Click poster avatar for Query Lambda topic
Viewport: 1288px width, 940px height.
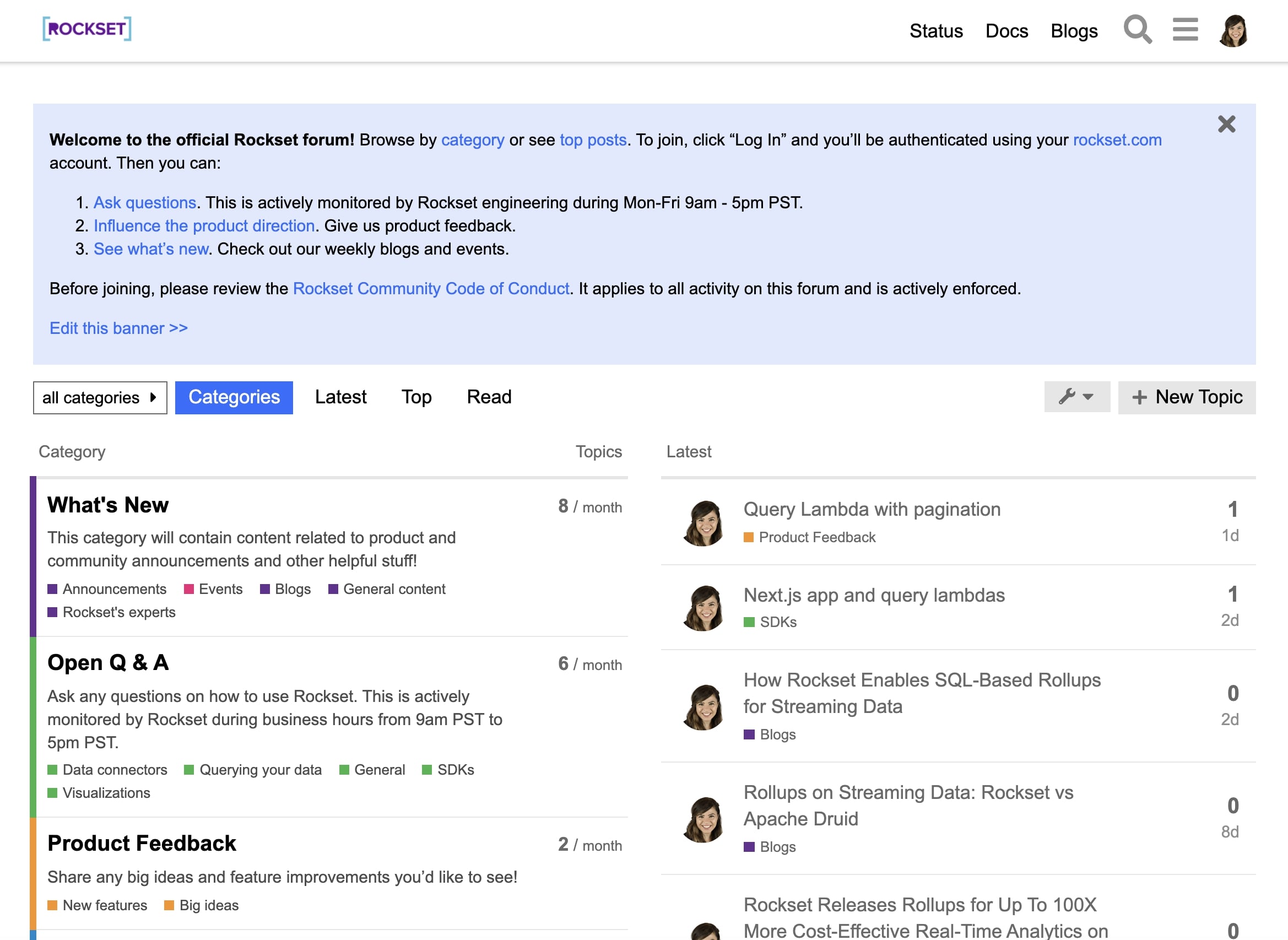pyautogui.click(x=703, y=523)
